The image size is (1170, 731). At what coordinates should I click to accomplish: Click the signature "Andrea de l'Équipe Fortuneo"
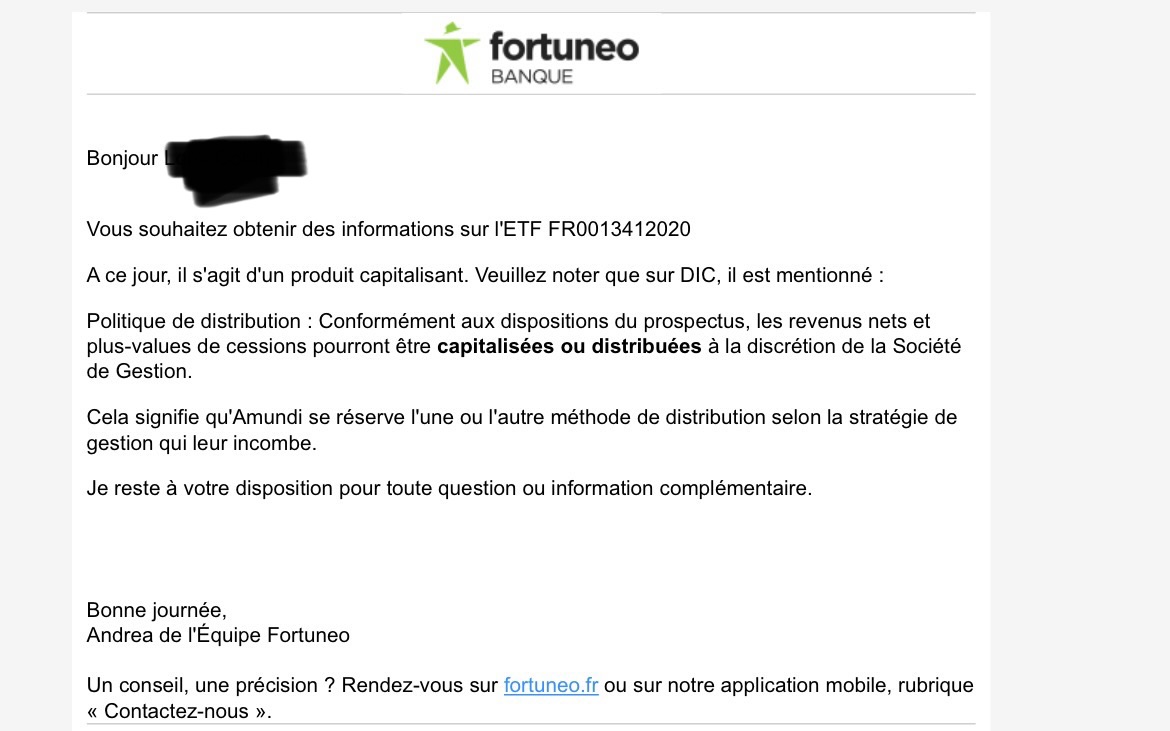(218, 635)
